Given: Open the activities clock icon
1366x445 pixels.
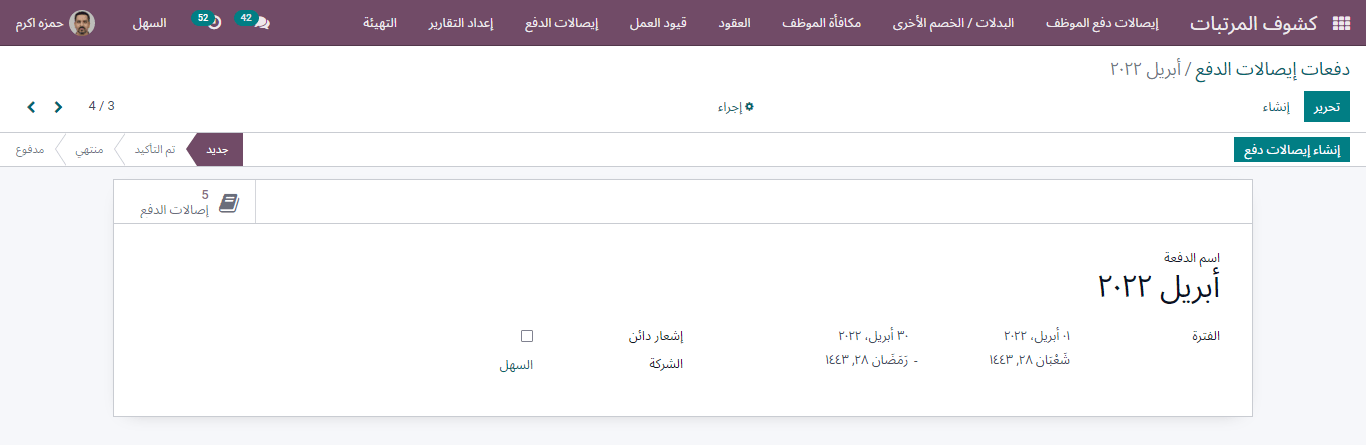Looking at the screenshot, I should coord(214,23).
